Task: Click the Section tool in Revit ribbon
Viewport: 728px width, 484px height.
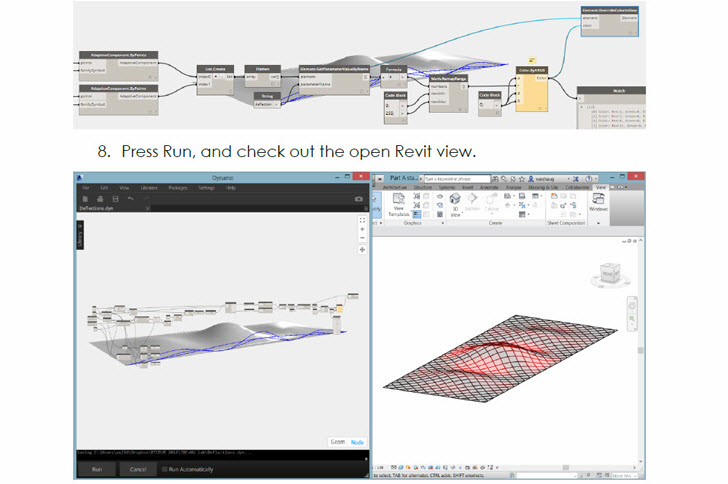Action: 472,203
